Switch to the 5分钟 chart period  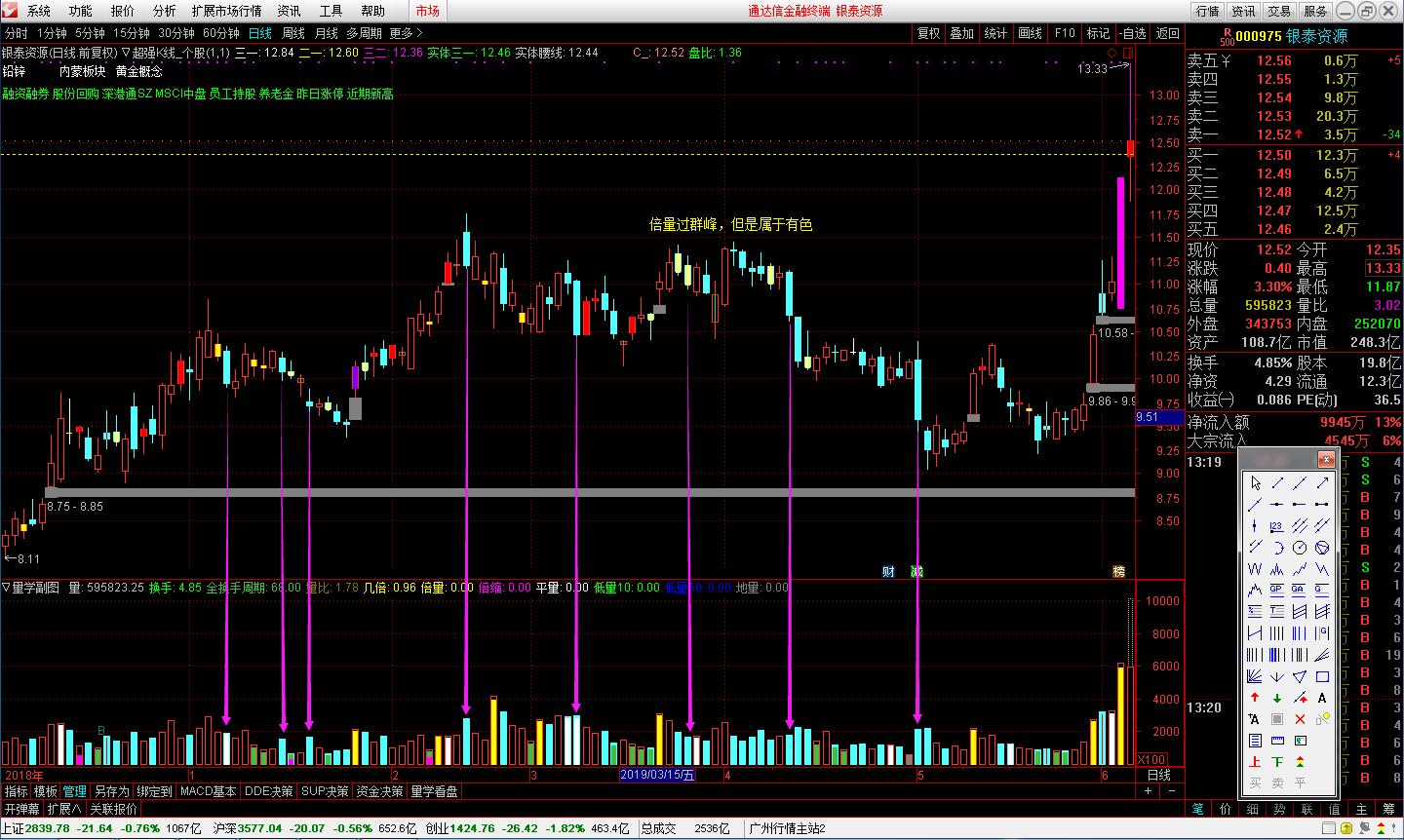[90, 33]
